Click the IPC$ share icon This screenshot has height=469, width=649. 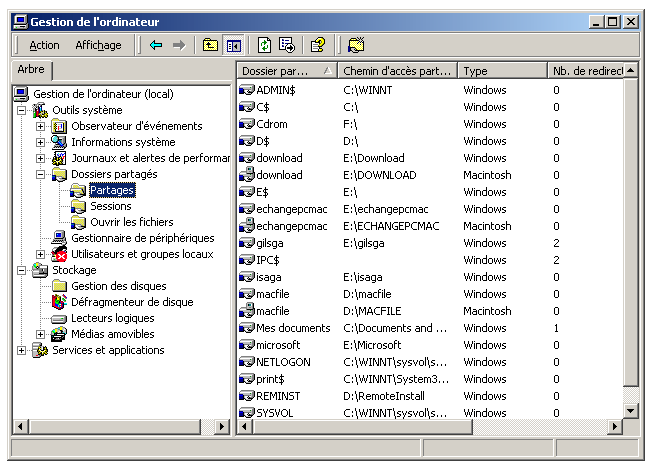tap(247, 260)
